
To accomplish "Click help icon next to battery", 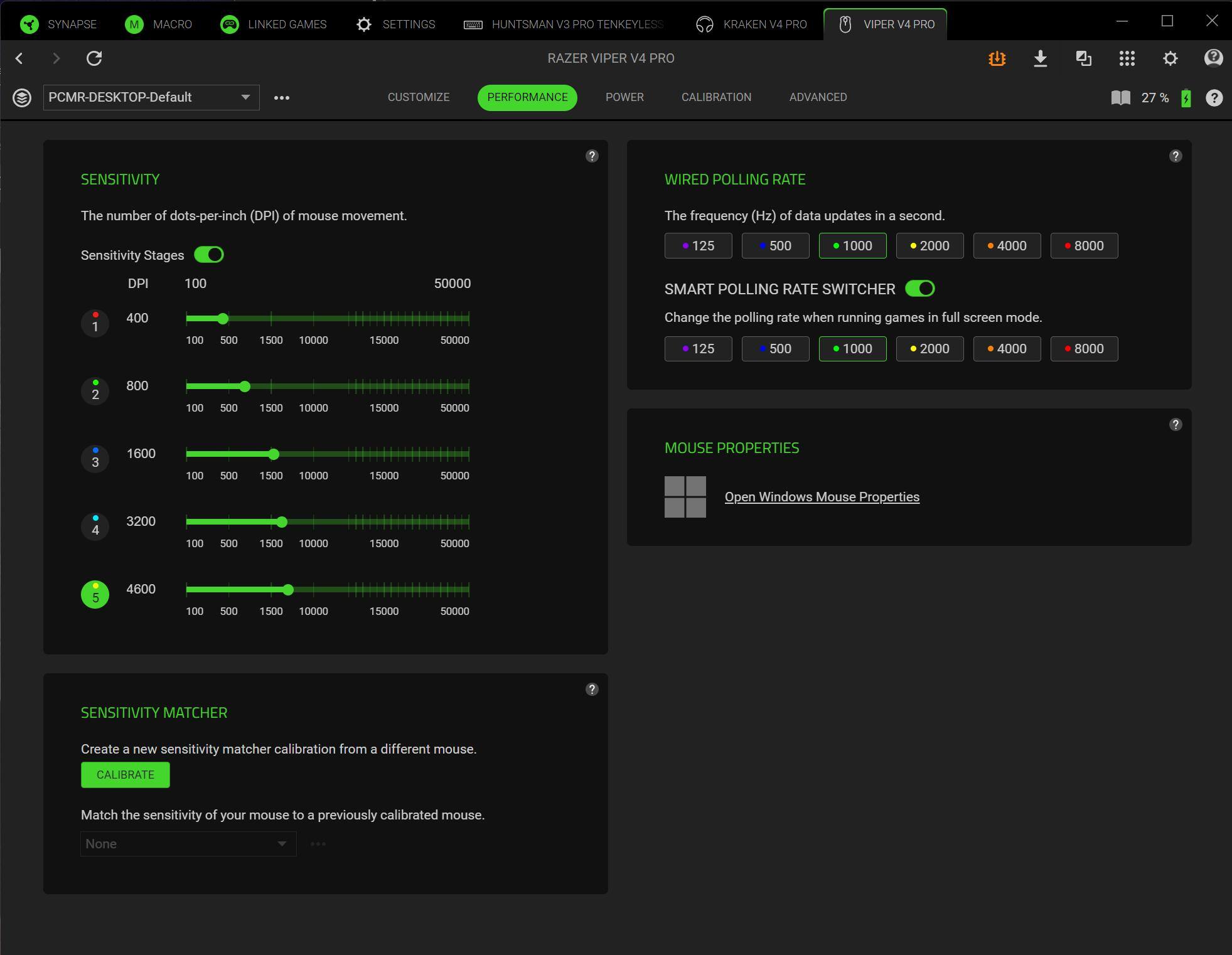I will click(x=1214, y=98).
